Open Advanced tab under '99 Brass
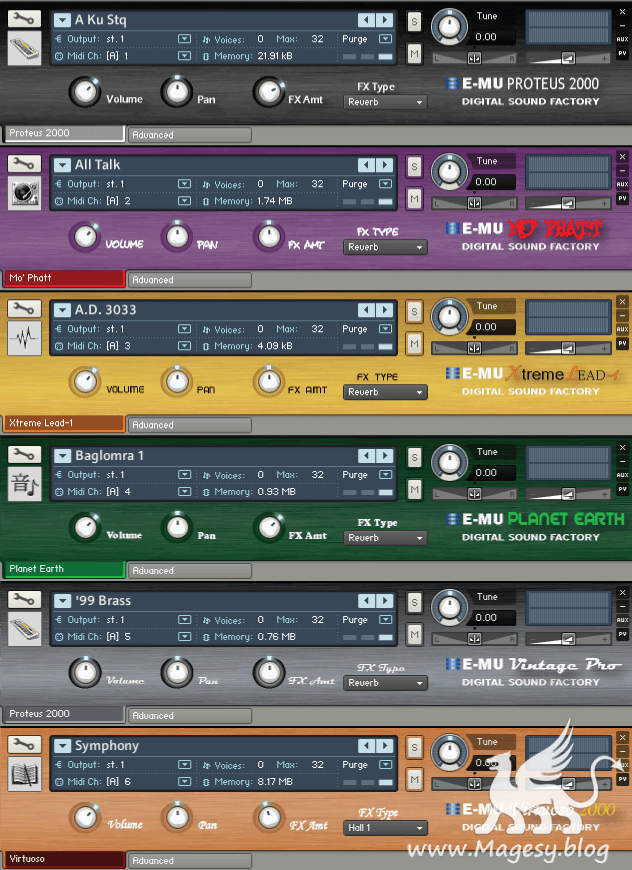Screen dimensions: 632x870 tap(190, 716)
